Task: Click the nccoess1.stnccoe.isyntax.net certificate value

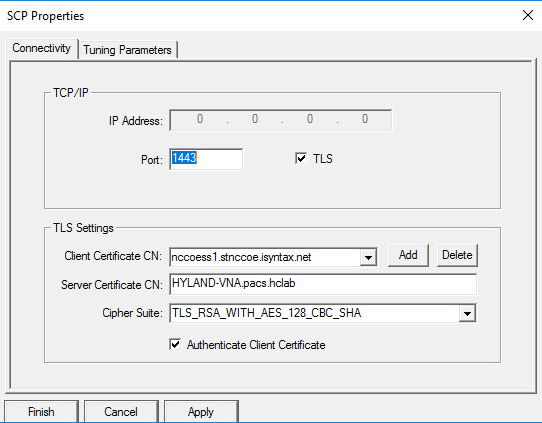Action: (241, 257)
